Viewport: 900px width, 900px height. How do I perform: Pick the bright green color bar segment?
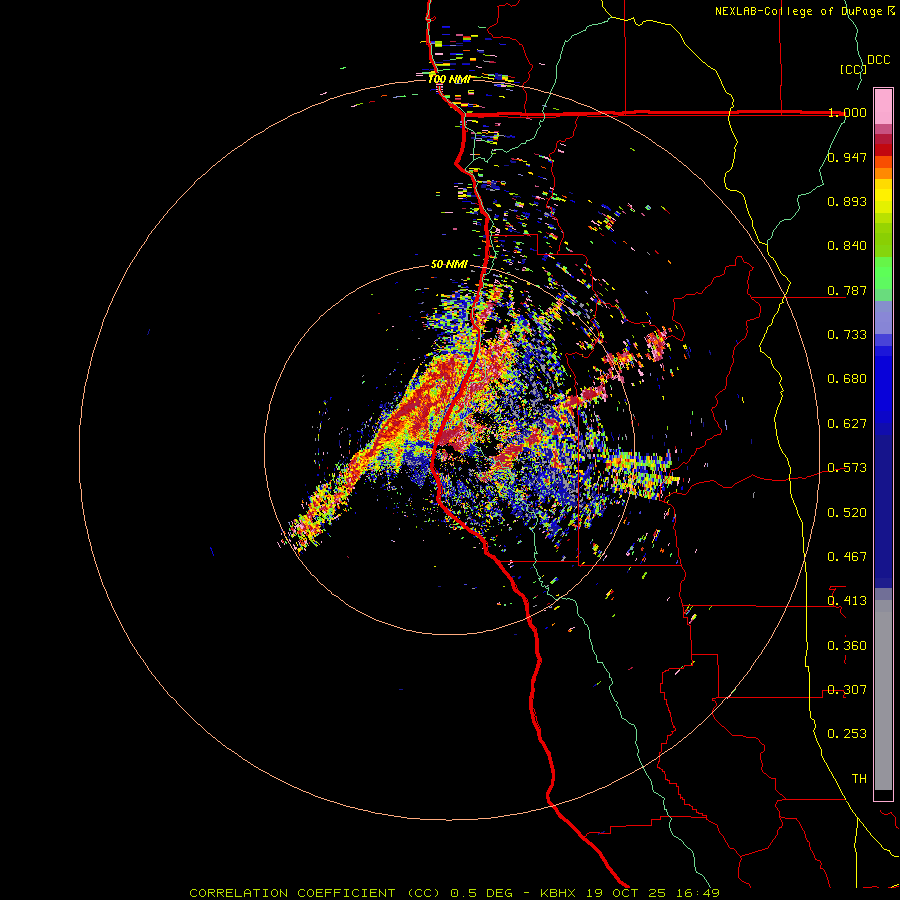[x=883, y=273]
